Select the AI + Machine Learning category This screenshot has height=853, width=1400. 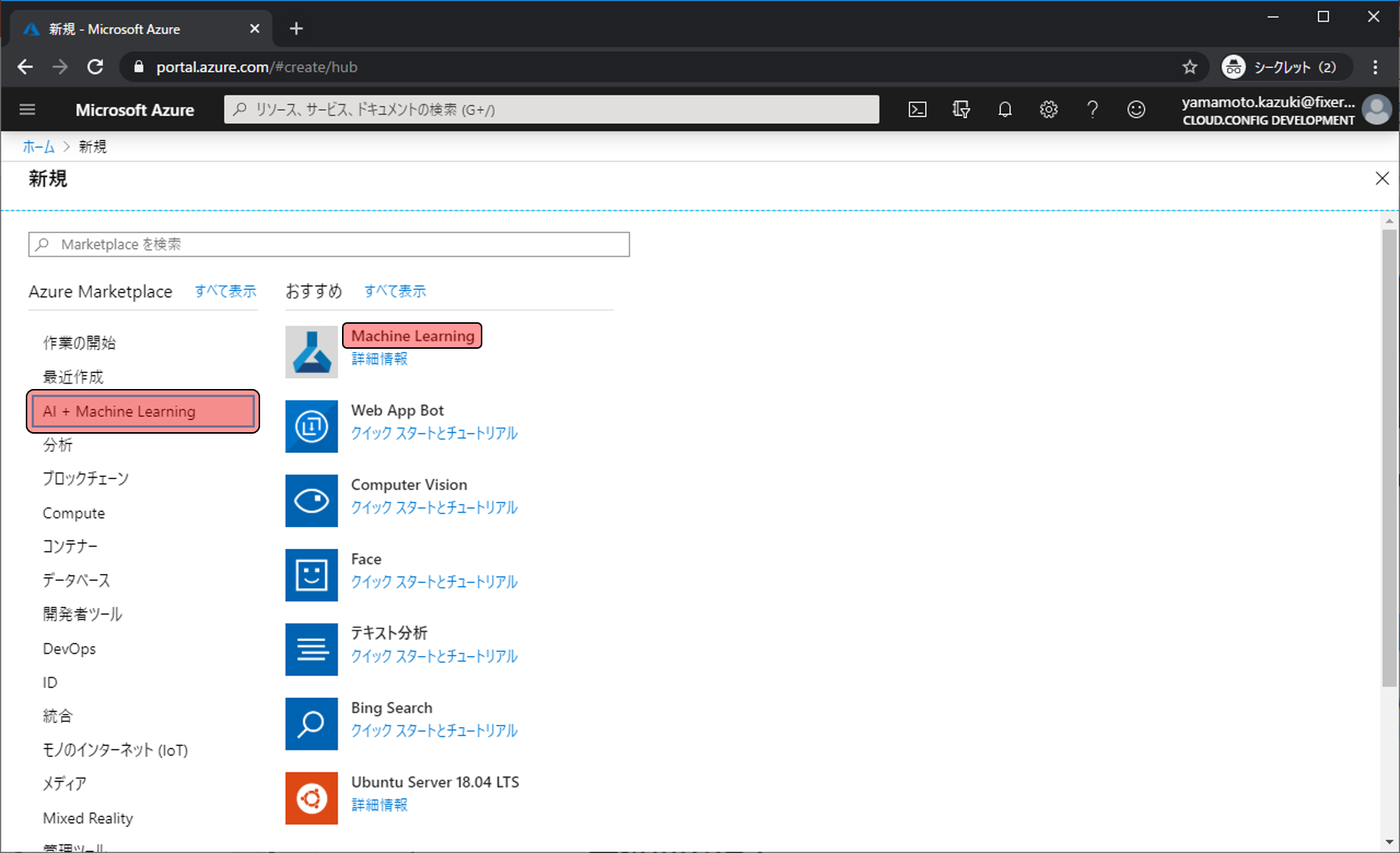[x=143, y=412]
